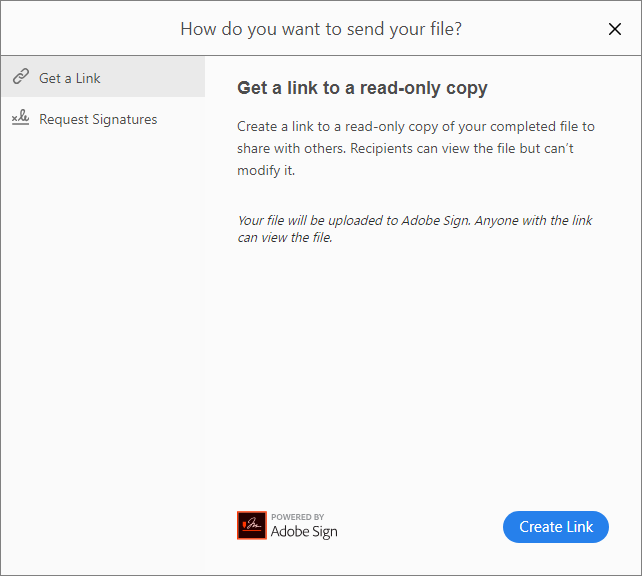642x576 pixels.
Task: Click the dialog title 'How do you want to send your file?'
Action: coord(320,29)
